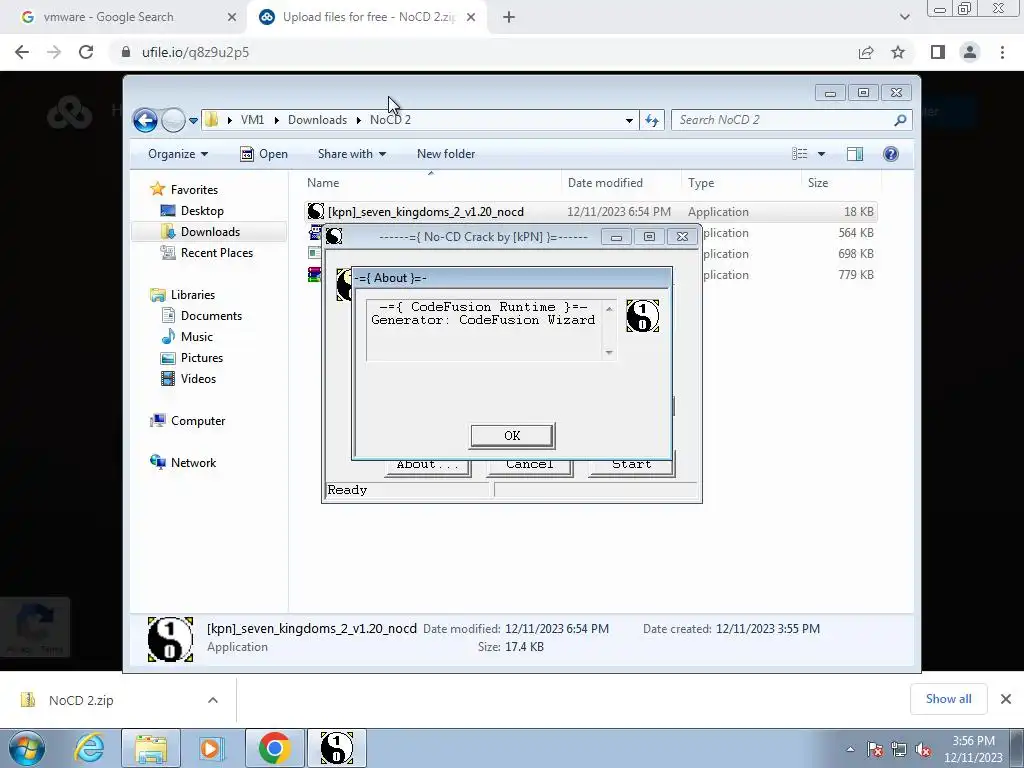
Task: Sort by Name column header
Action: click(431, 183)
